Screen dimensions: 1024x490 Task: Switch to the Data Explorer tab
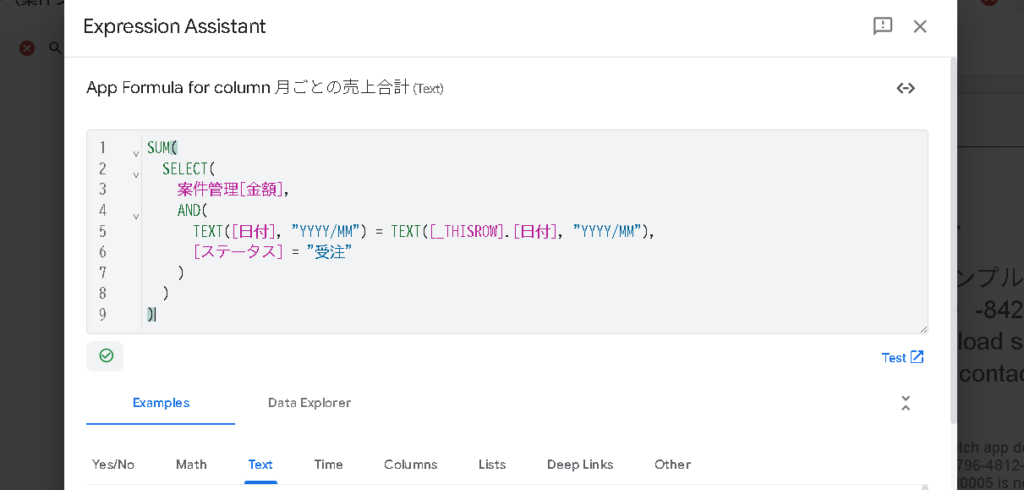click(x=309, y=403)
